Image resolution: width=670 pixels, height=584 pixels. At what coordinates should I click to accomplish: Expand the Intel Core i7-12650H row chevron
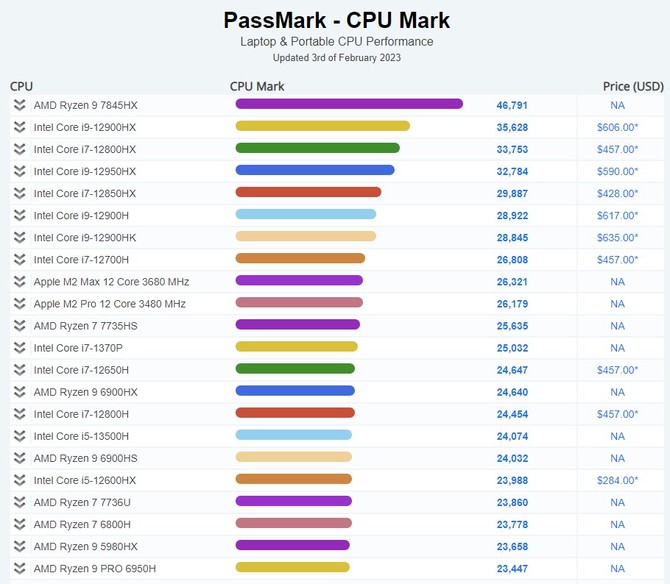(x=19, y=370)
